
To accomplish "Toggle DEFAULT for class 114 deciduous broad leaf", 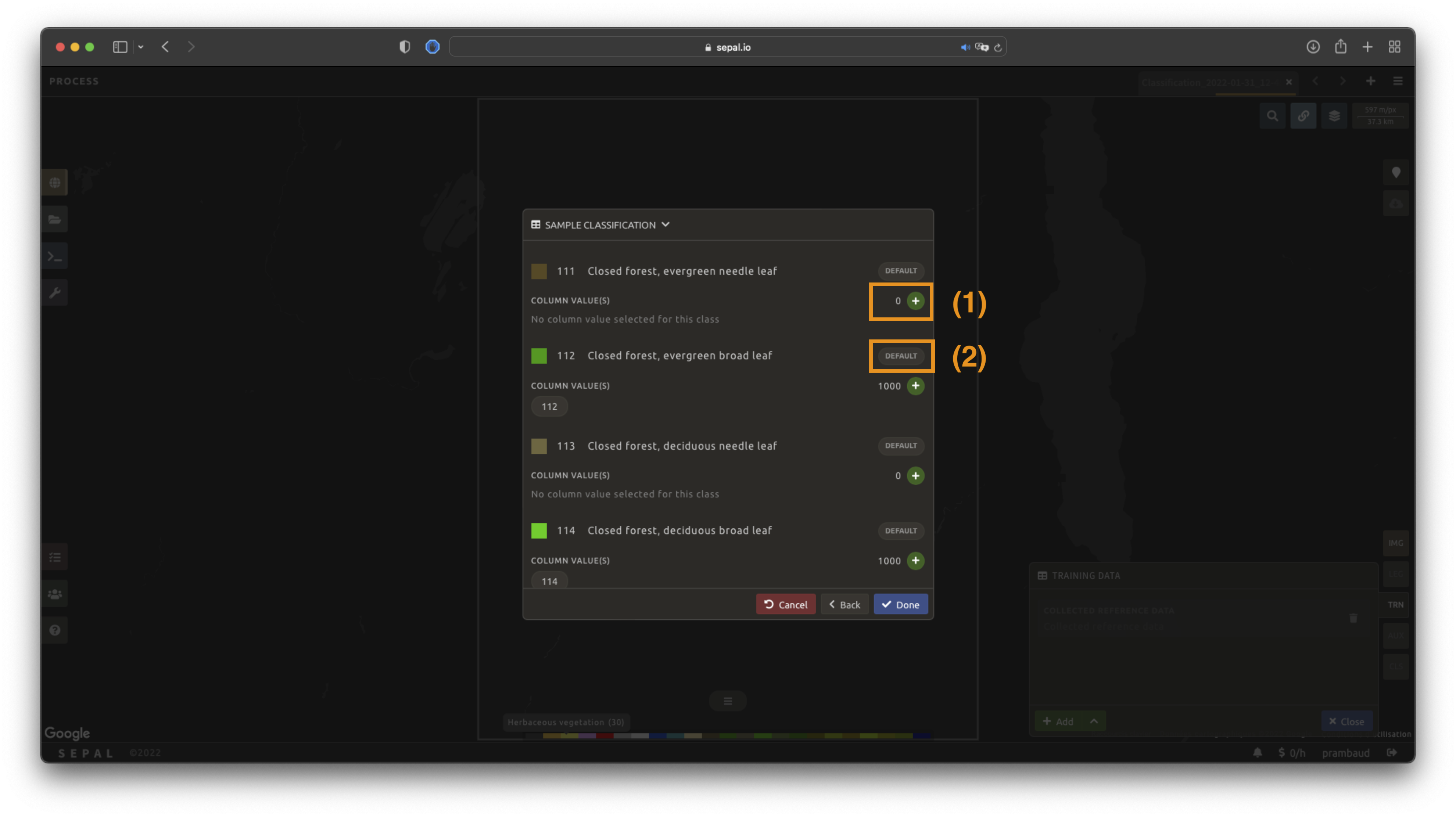I will point(900,530).
